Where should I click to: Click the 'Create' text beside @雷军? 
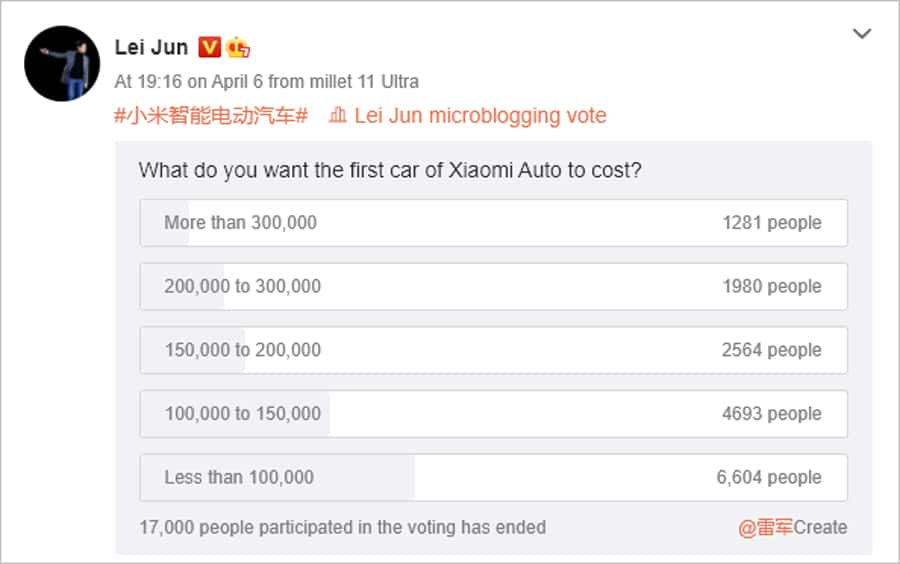click(x=820, y=527)
